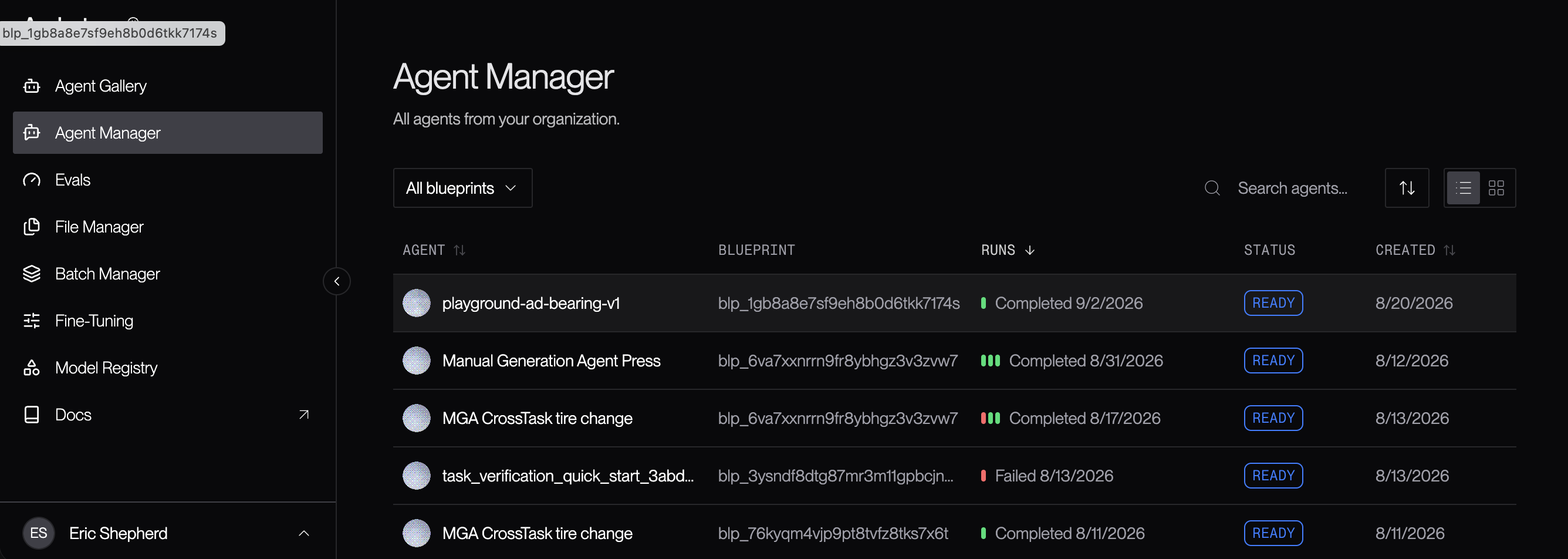Sort by Agent column arrows
Image resolution: width=1568 pixels, height=559 pixels.
(x=459, y=250)
